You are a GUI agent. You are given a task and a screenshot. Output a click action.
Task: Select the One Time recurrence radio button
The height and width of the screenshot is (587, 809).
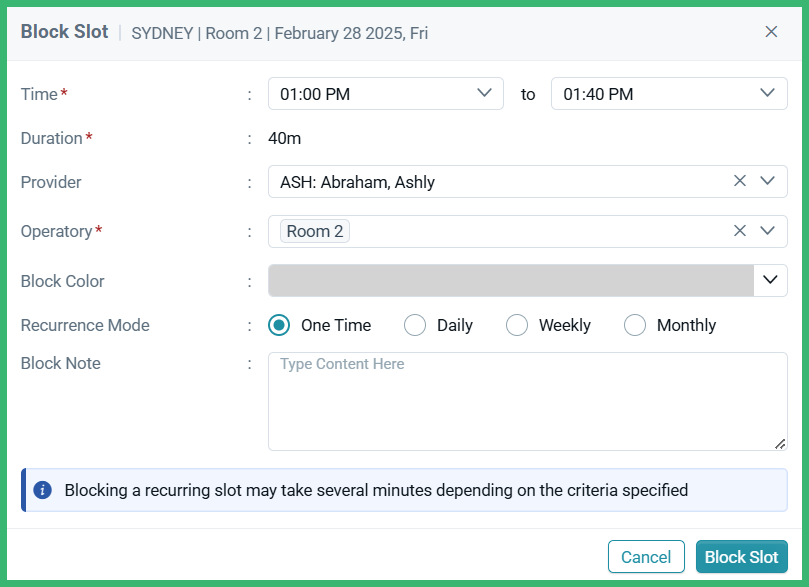(279, 325)
